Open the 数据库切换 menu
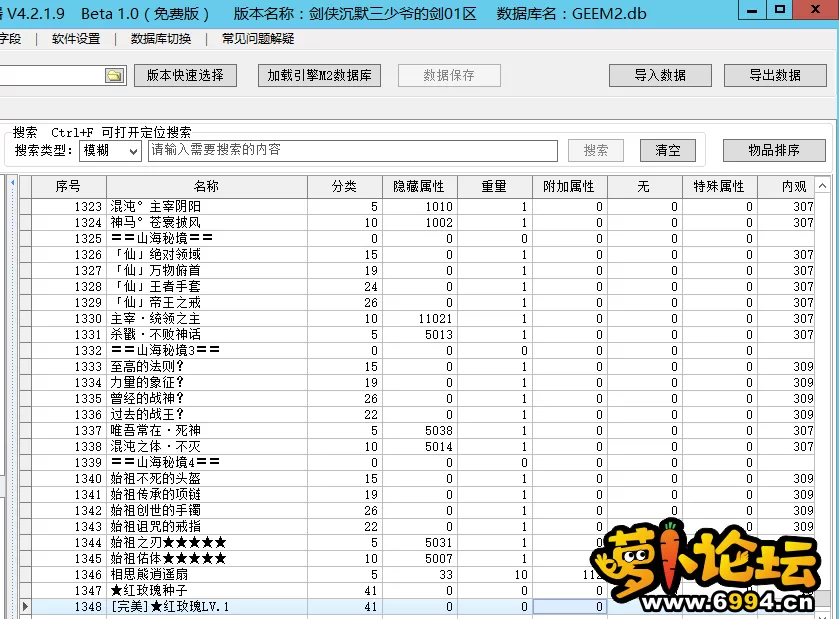The image size is (839, 619). point(161,39)
